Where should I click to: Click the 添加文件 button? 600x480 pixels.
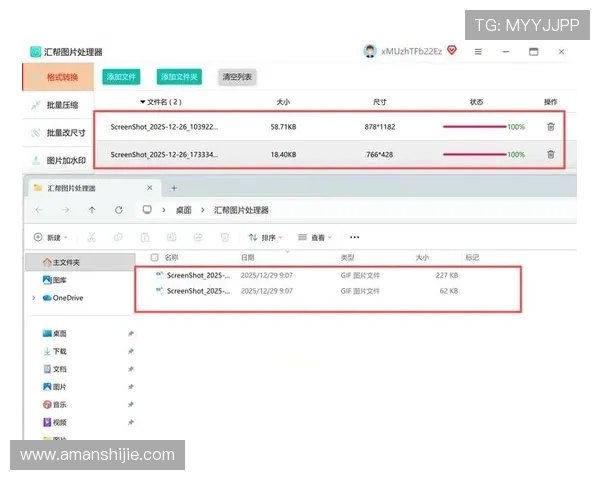pyautogui.click(x=121, y=77)
